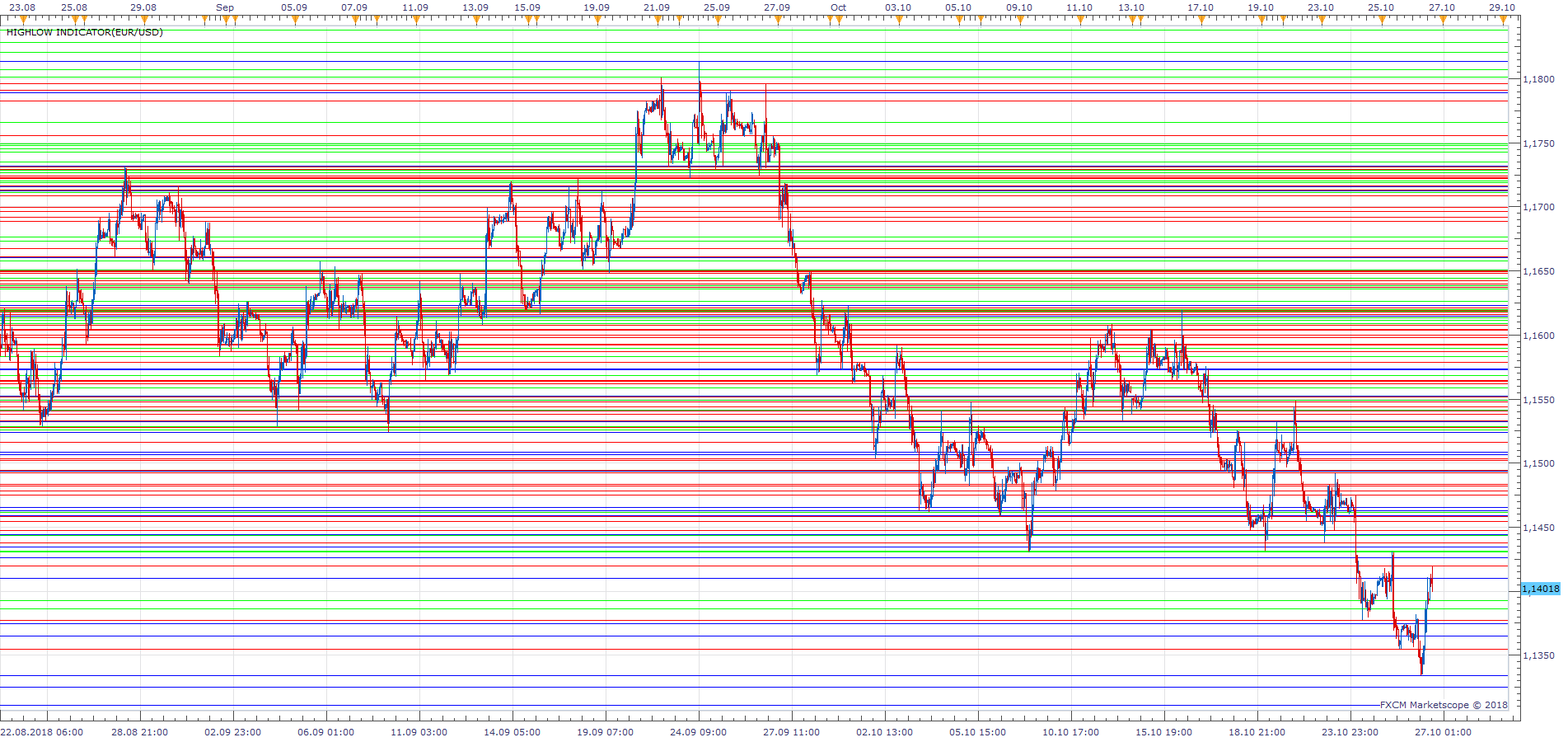Click the 06.09 01:00 time label
Viewport: 1568px width, 742px height.
pos(326,732)
